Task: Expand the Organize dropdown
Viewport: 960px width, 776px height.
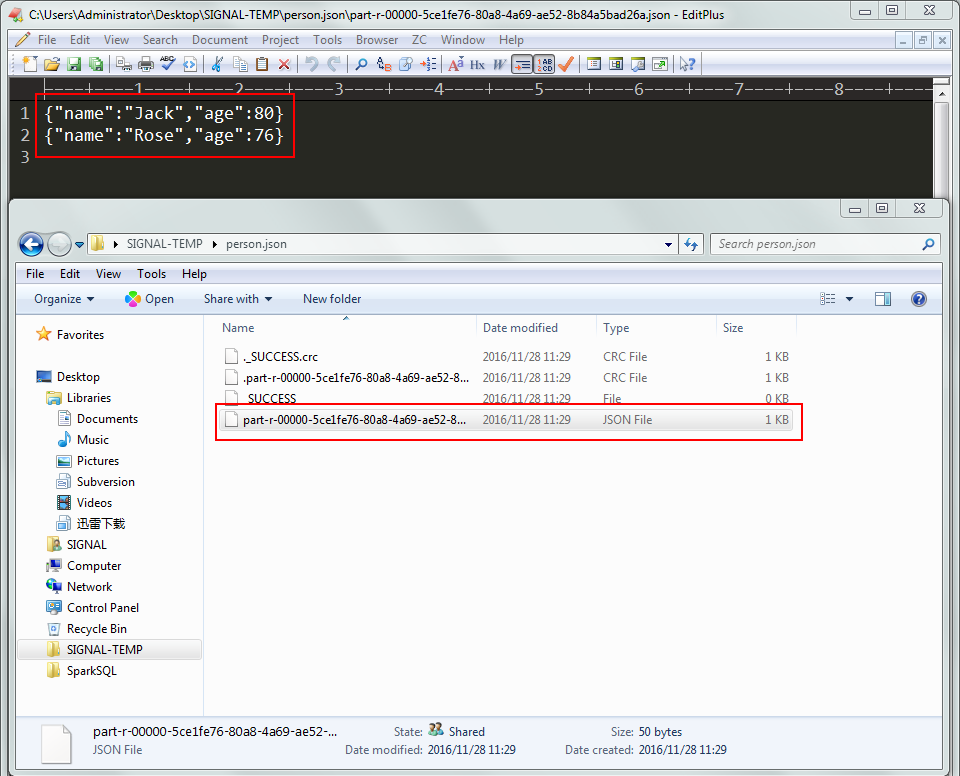Action: pos(64,299)
